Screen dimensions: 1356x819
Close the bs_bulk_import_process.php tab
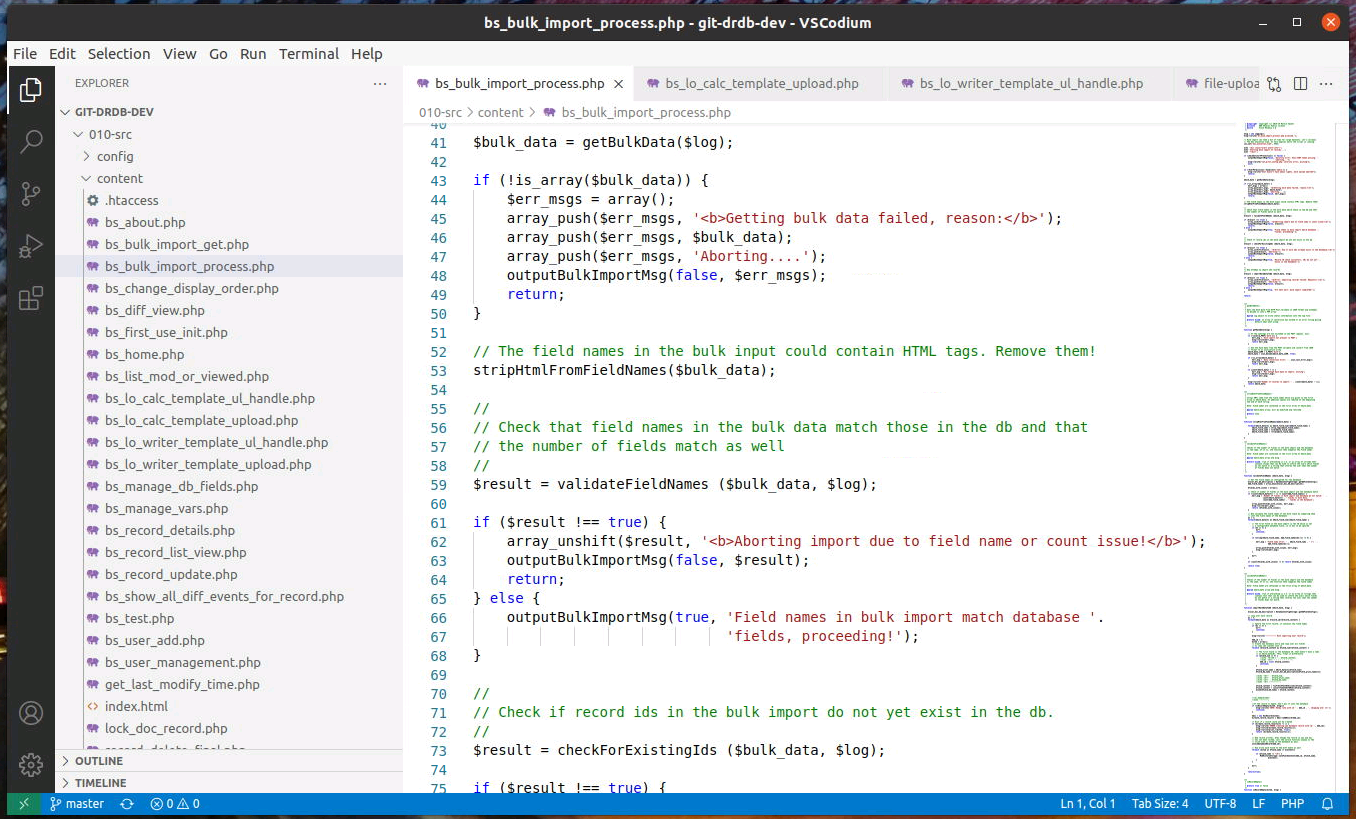pos(620,84)
